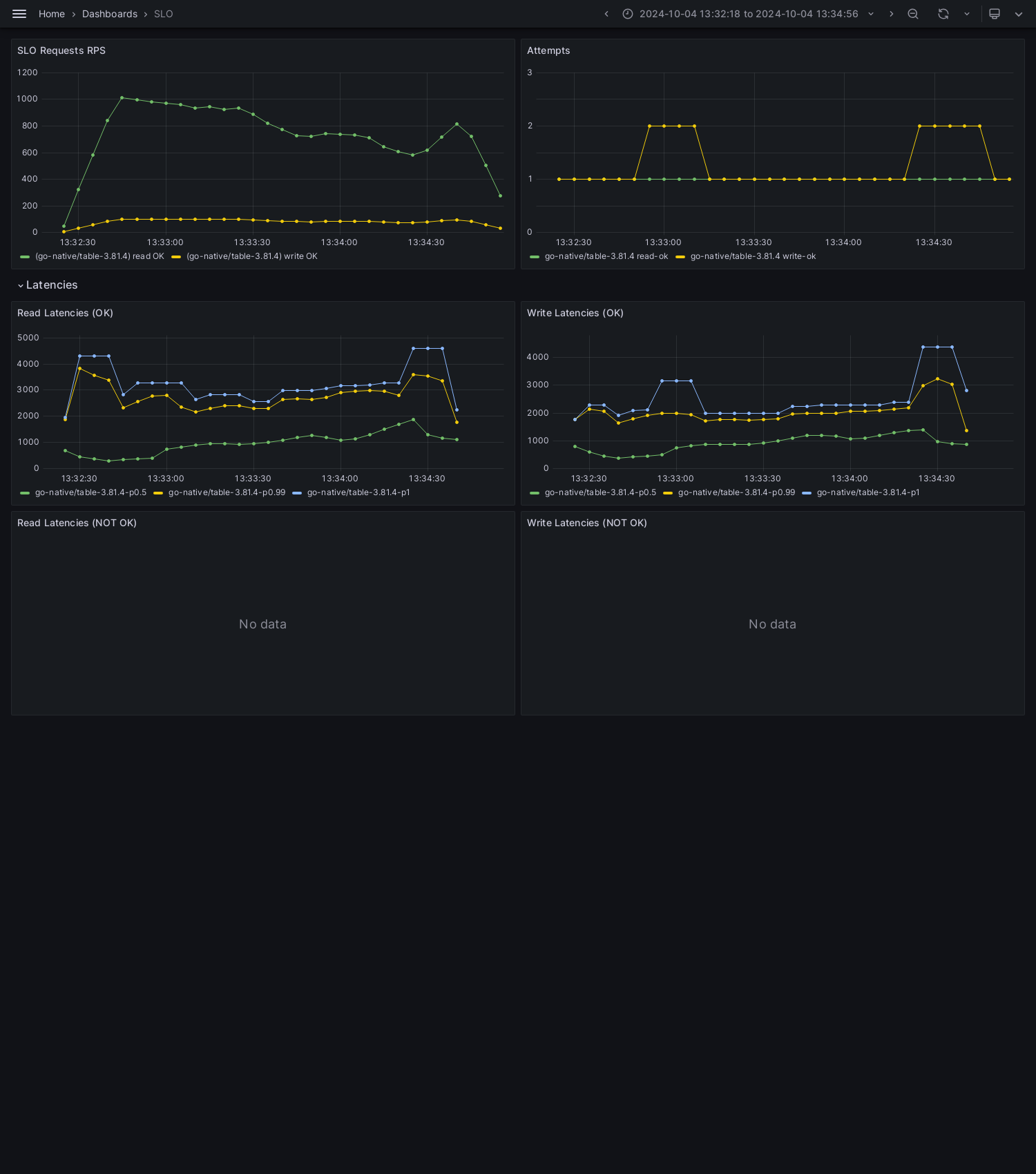Click yellow swatch for Attempts write-ok
1036x1174 pixels.
(x=680, y=257)
